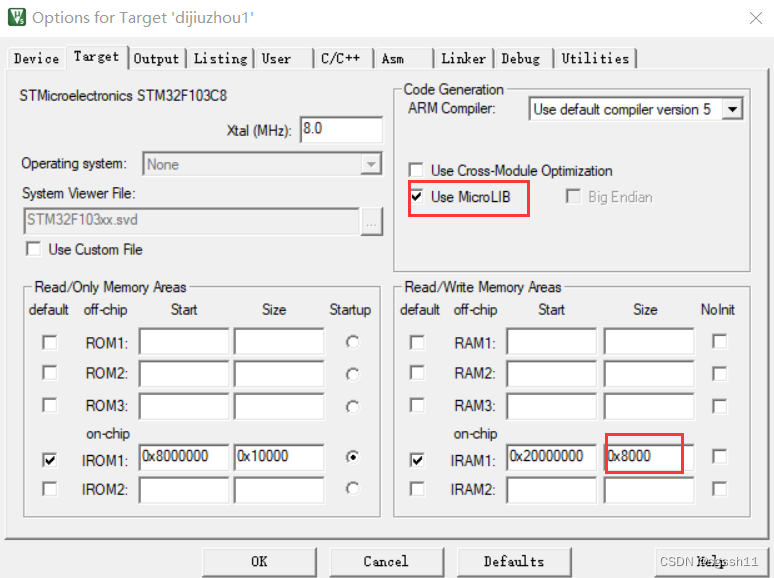Edit the IRAM1 Start 0x20000000 field

pyautogui.click(x=551, y=457)
